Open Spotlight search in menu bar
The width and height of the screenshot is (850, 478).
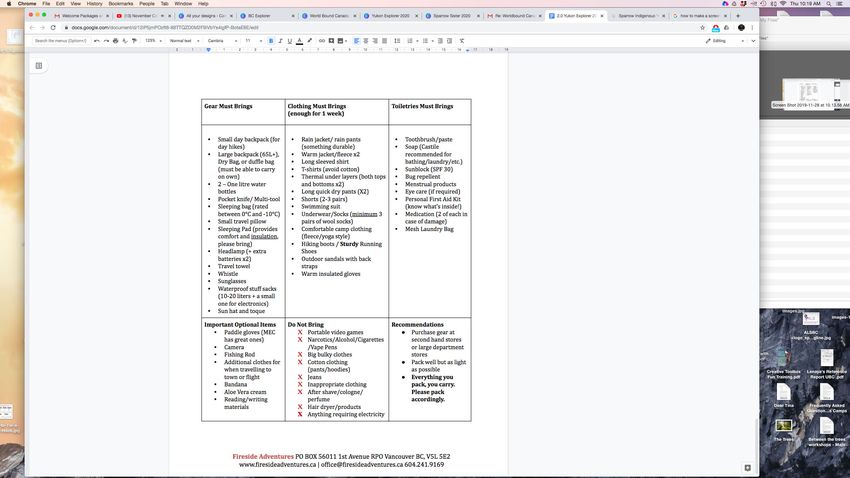(828, 3)
